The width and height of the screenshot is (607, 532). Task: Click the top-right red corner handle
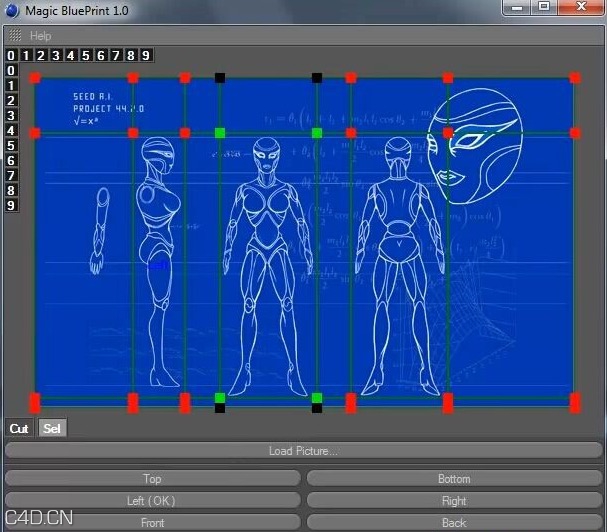[575, 77]
